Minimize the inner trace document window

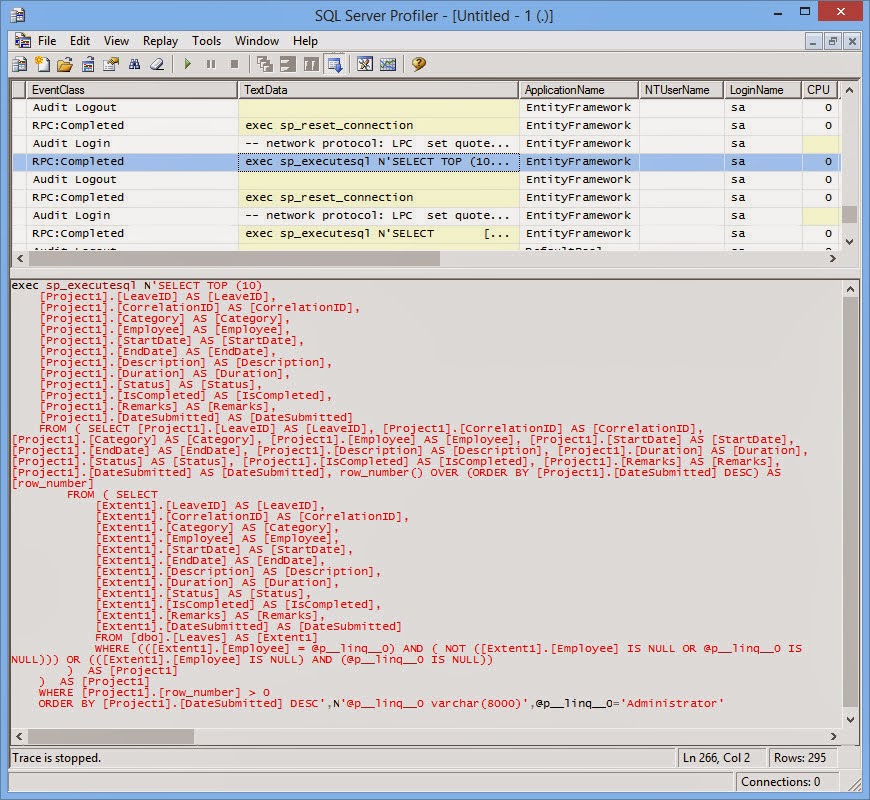coord(813,42)
